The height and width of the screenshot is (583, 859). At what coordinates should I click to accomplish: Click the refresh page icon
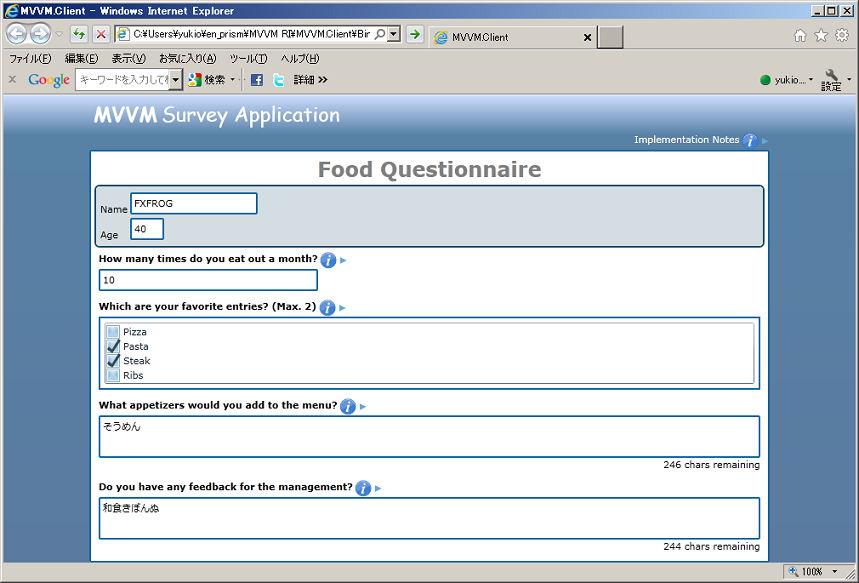(x=79, y=35)
